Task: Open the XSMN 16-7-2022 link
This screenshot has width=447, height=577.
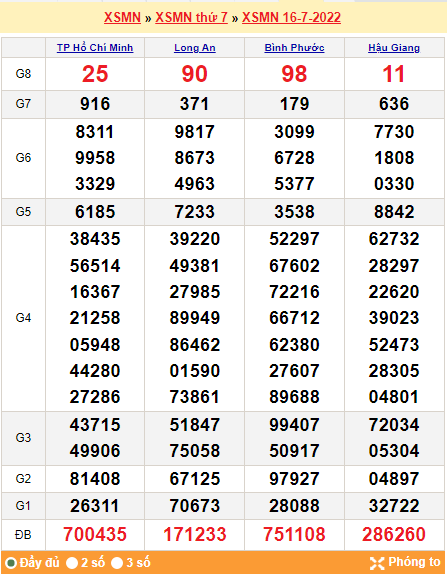Action: [x=291, y=17]
